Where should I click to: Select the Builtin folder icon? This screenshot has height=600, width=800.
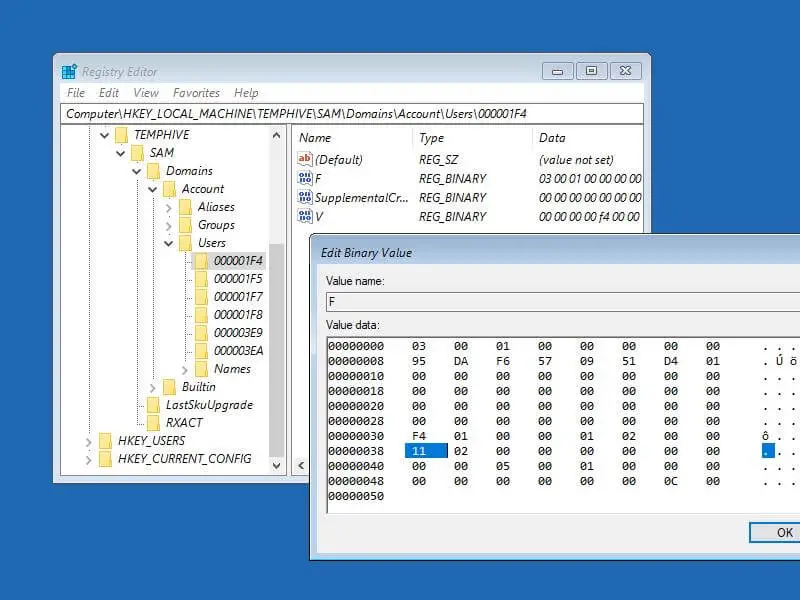click(169, 387)
